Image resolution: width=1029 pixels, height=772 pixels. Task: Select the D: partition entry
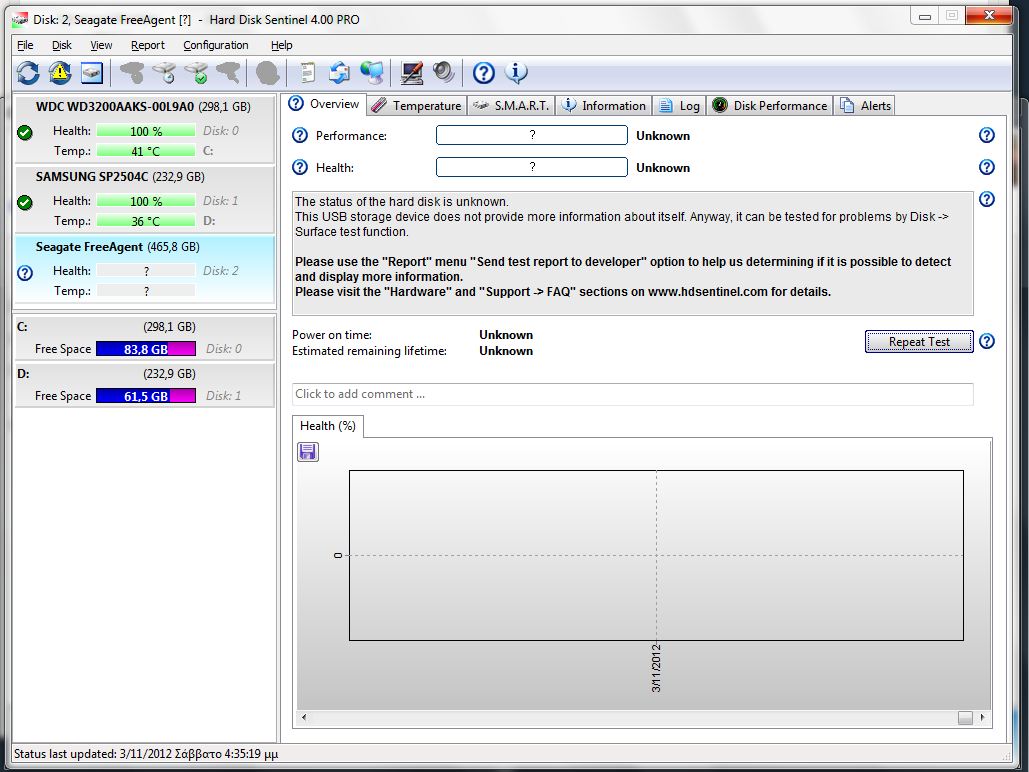pos(144,385)
